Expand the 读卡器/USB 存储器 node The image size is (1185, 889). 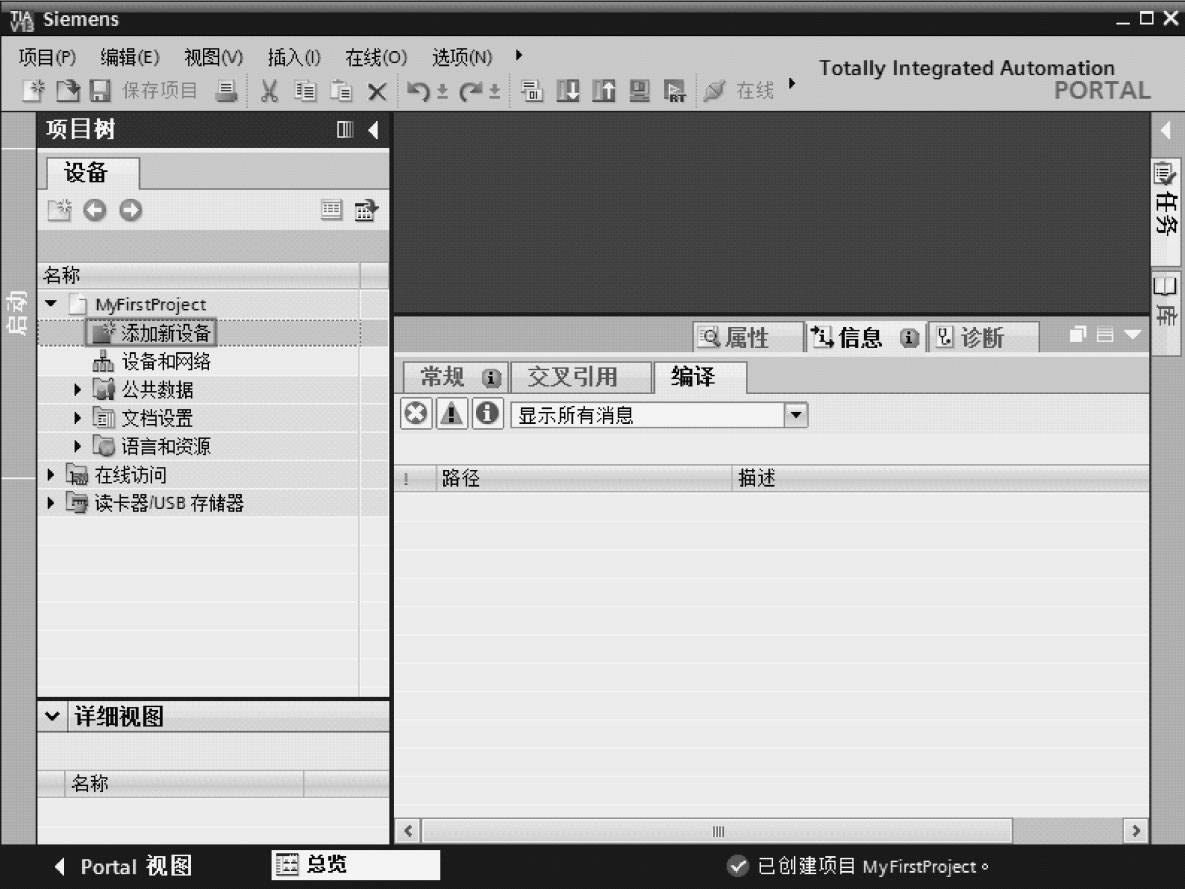point(51,502)
